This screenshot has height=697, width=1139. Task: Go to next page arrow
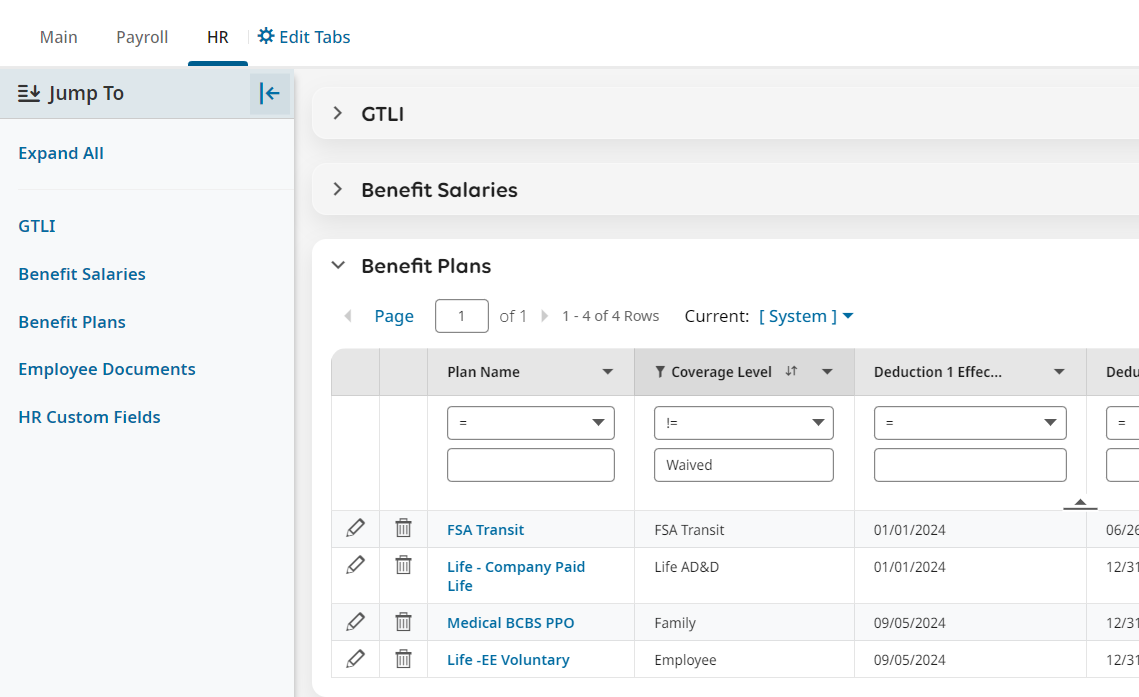coord(544,316)
